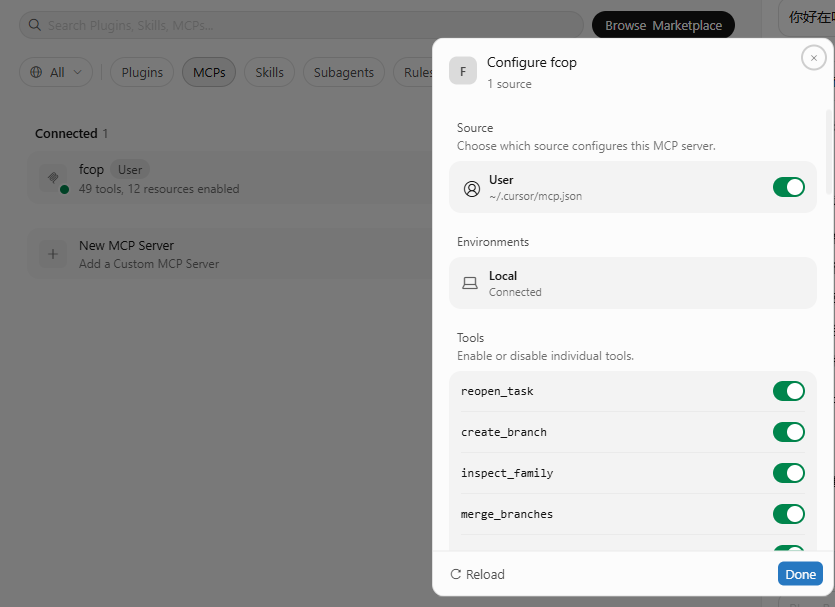Click the Local Connected environment row
Viewport: 835px width, 607px height.
click(633, 283)
